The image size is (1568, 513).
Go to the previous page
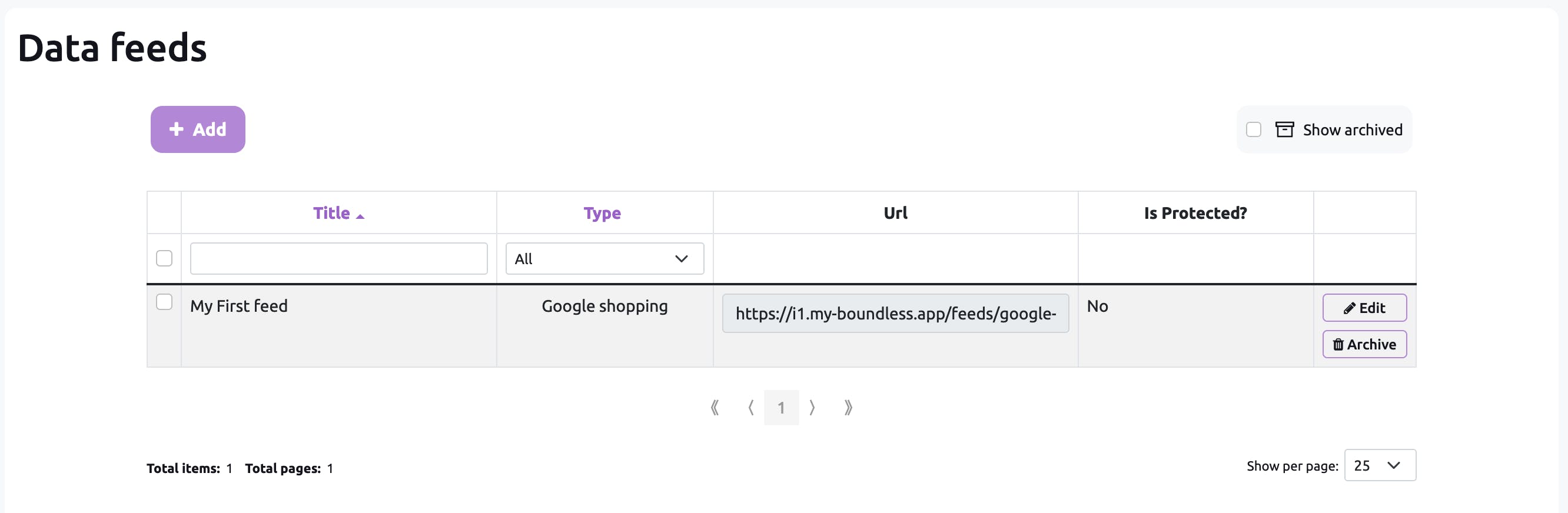(751, 408)
